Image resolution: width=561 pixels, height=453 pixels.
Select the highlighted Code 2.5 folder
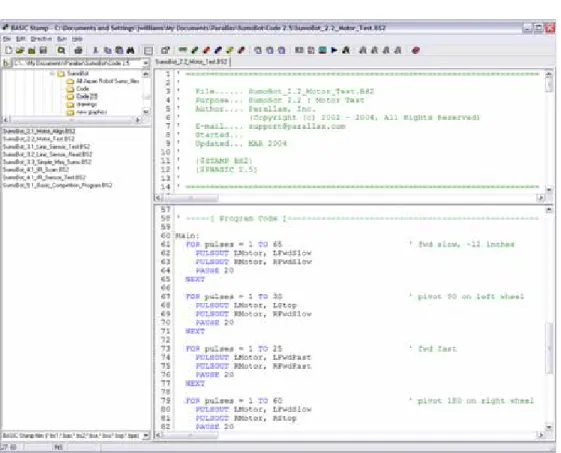[x=87, y=97]
